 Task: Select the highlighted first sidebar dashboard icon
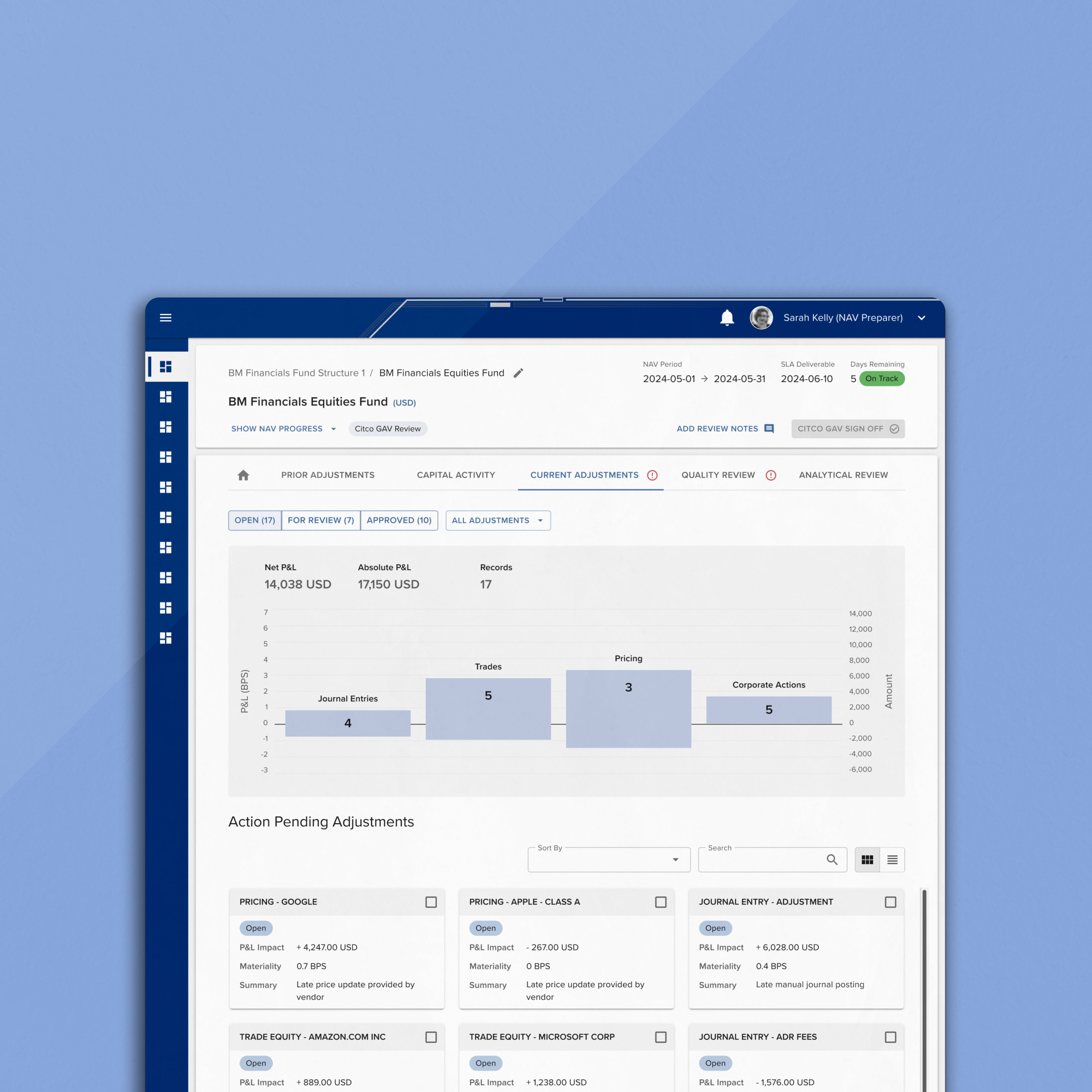pyautogui.click(x=166, y=367)
